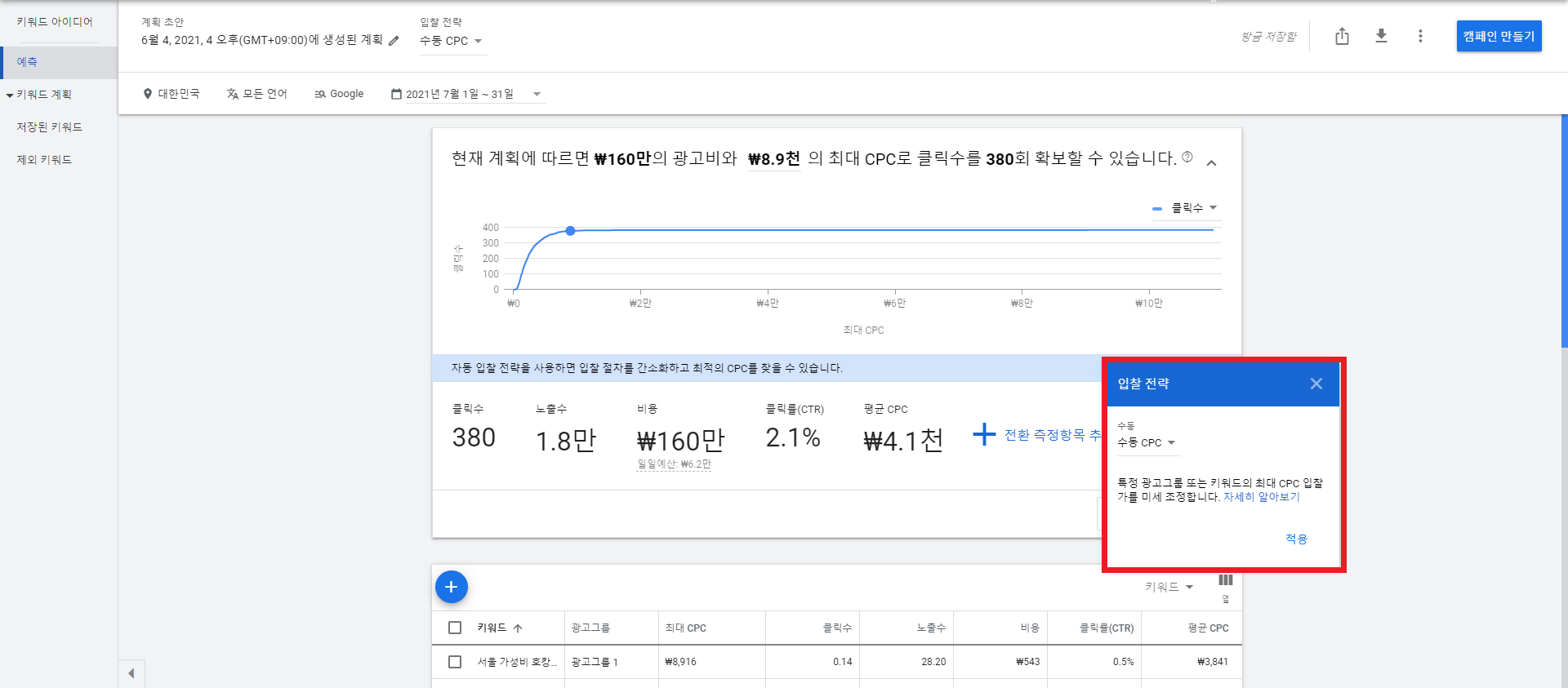The width and height of the screenshot is (1568, 688).
Task: Edit plan name with pencil icon
Action: tap(394, 41)
